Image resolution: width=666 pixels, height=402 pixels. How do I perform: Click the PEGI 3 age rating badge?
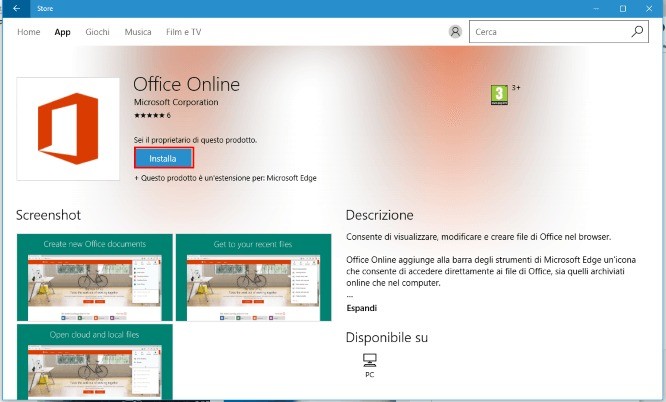499,94
